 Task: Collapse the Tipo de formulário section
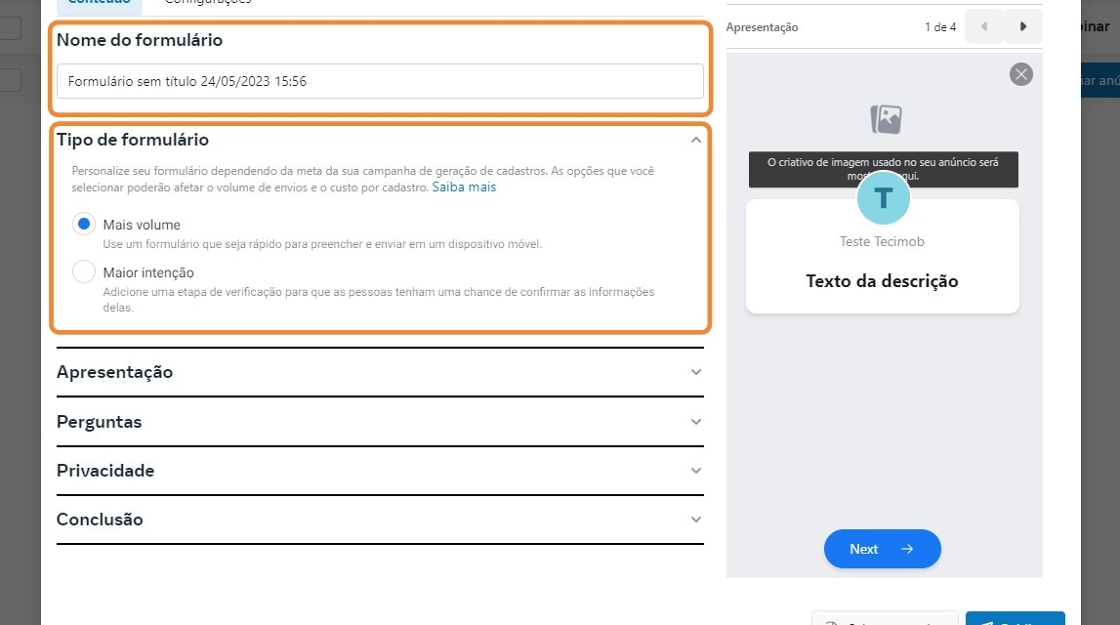(x=696, y=140)
